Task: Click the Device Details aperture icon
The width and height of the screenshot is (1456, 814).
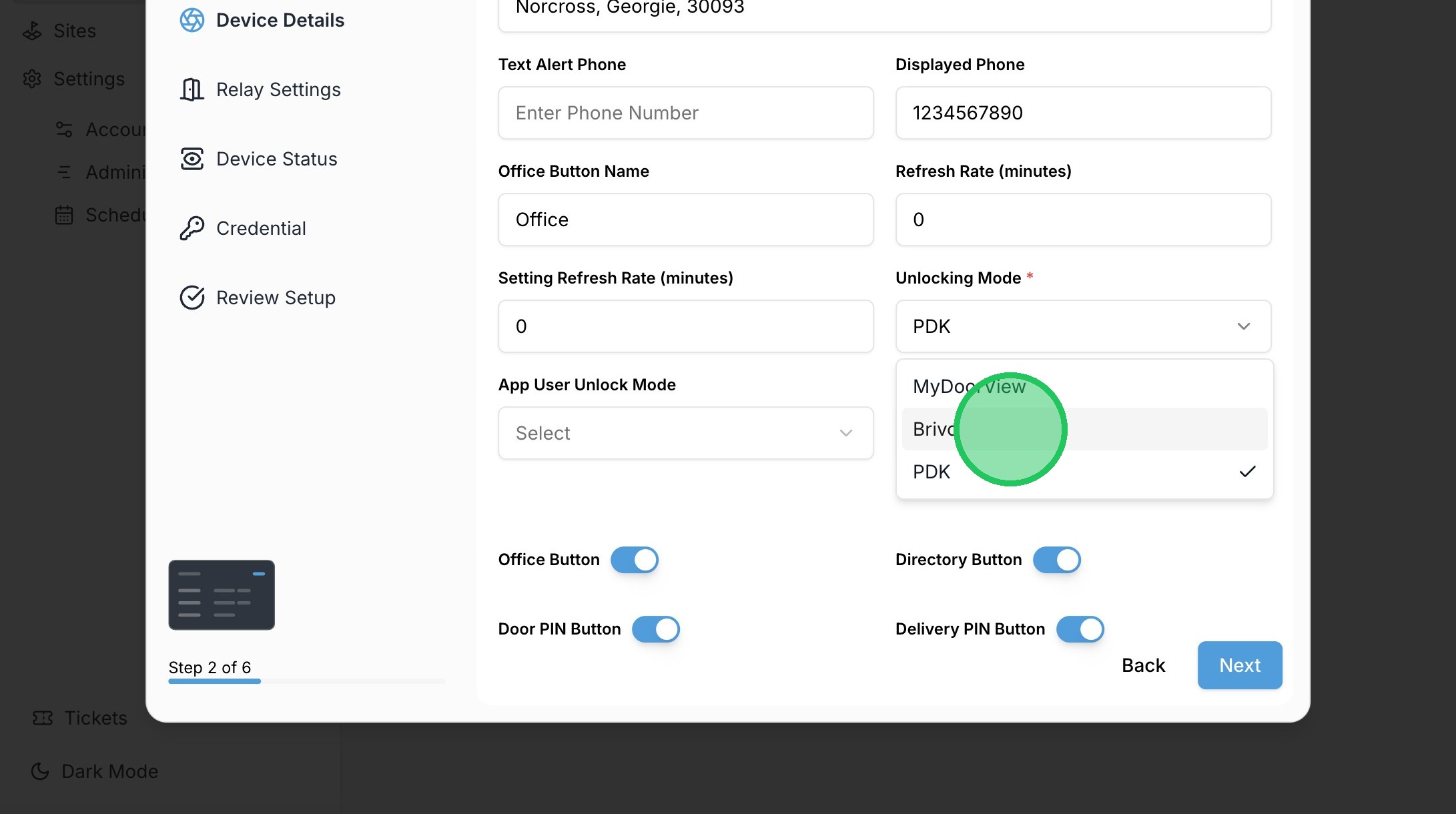Action: [x=192, y=20]
